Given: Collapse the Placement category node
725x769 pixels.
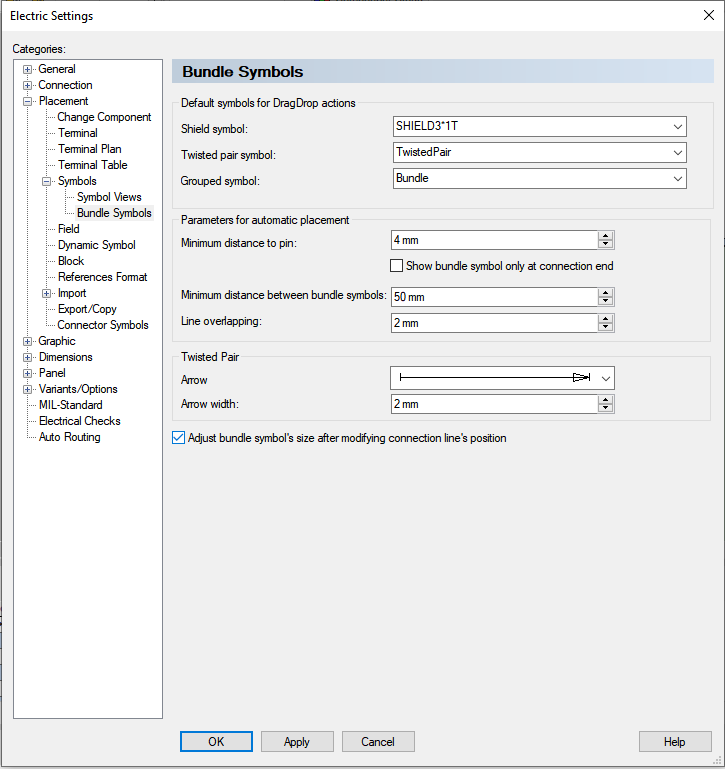Looking at the screenshot, I should [28, 101].
